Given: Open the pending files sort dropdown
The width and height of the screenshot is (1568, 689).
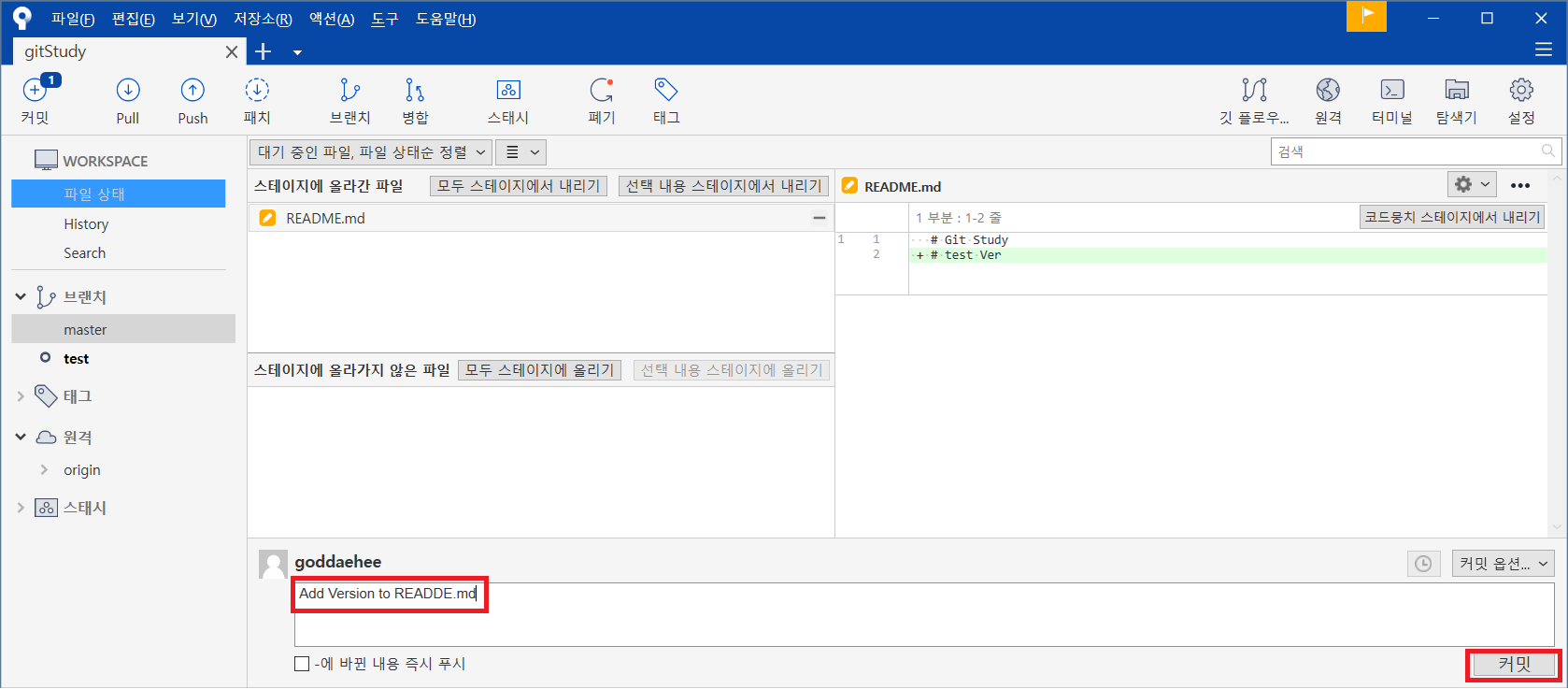Looking at the screenshot, I should [x=371, y=151].
